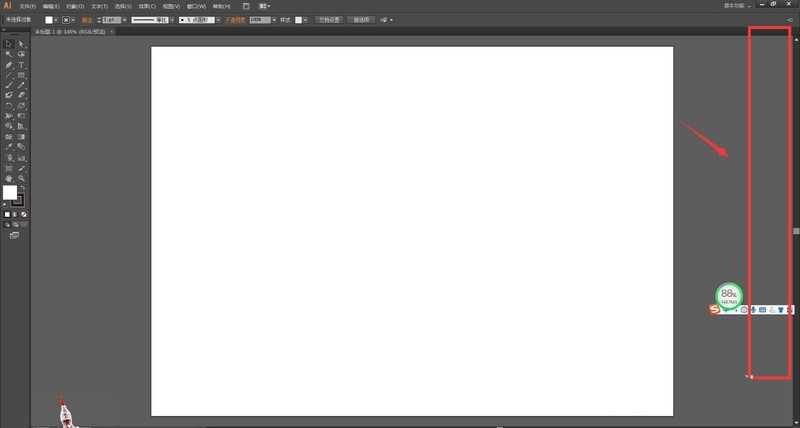Click the 首选项 button

(358, 19)
